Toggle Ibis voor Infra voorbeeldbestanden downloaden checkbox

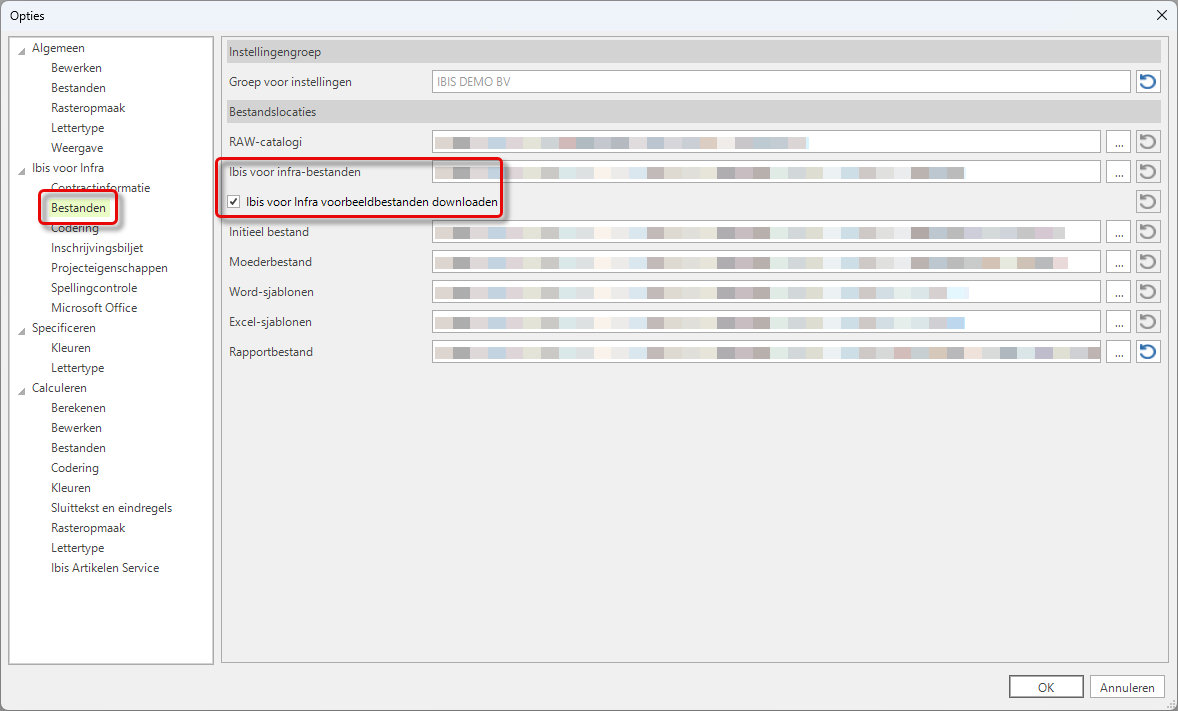(x=234, y=202)
